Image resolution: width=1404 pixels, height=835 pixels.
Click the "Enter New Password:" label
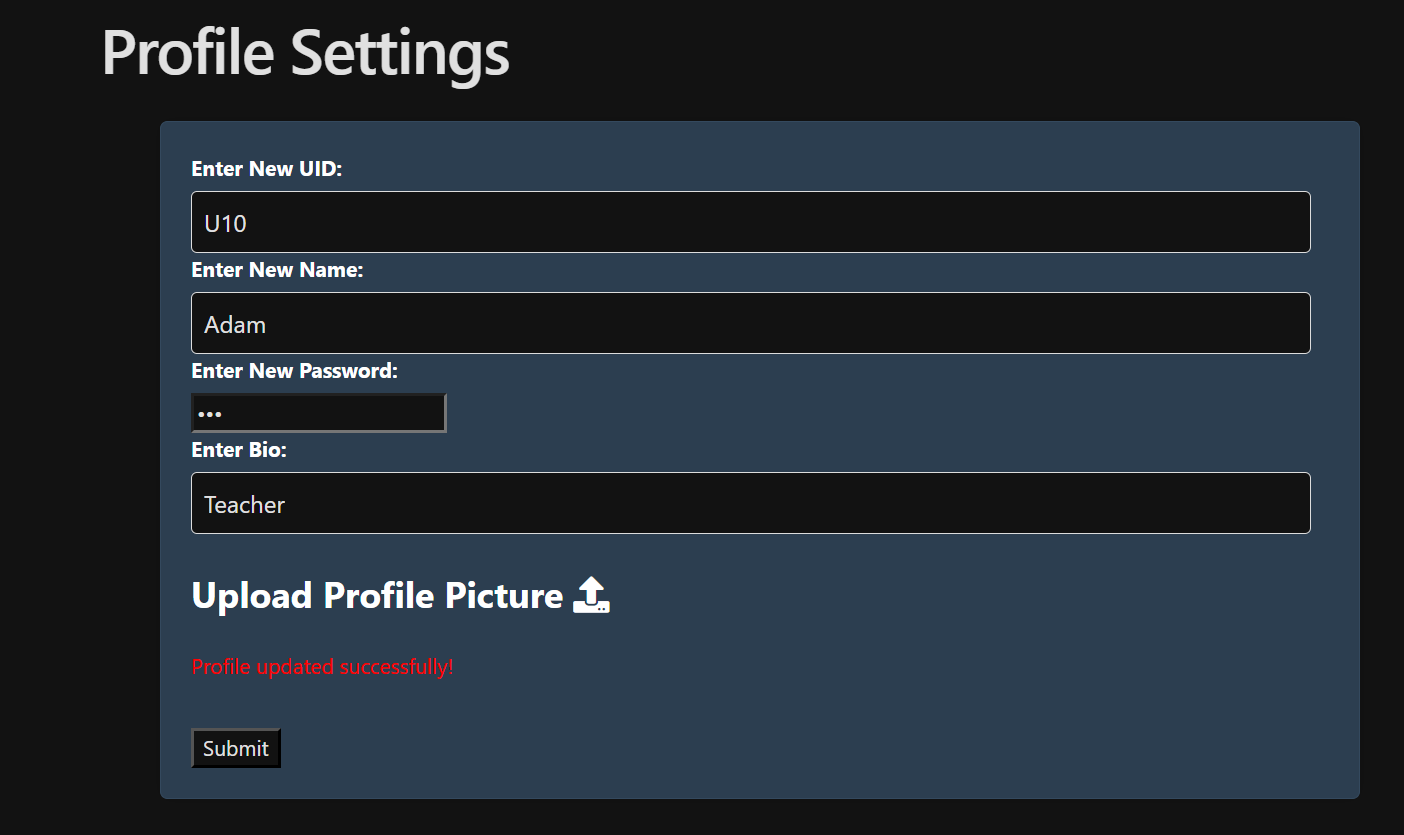click(x=294, y=371)
